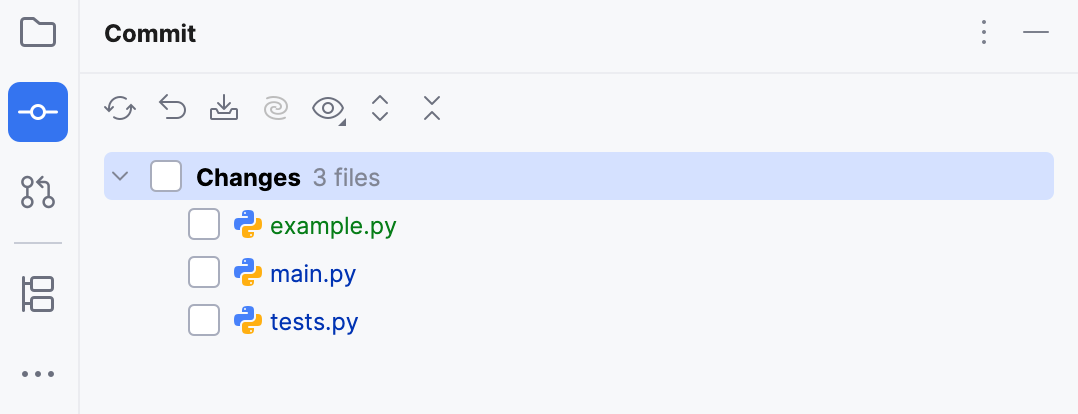Shelve changes with the tray icon
The image size is (1078, 414).
point(224,108)
